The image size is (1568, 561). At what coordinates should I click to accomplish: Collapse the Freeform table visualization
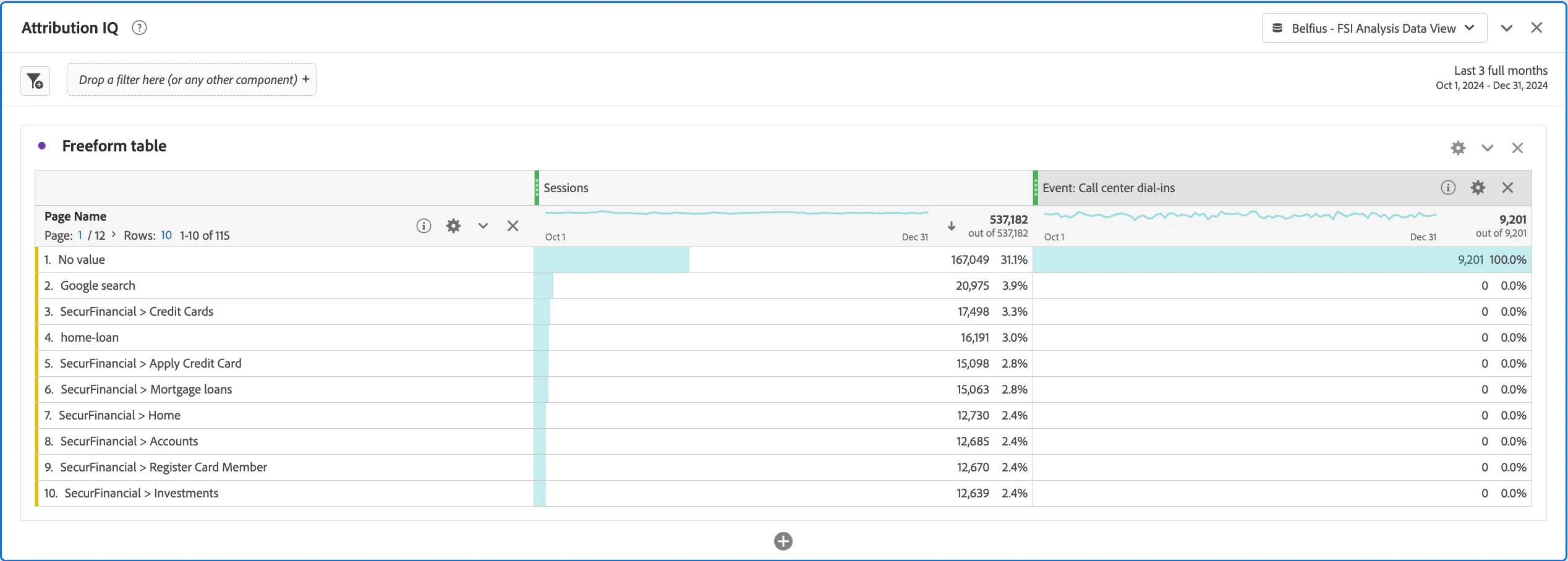1488,148
